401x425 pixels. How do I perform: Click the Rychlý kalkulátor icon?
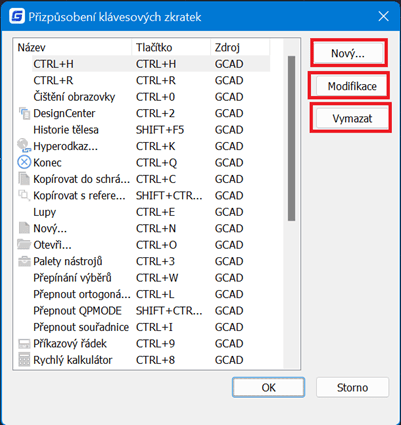point(24,360)
